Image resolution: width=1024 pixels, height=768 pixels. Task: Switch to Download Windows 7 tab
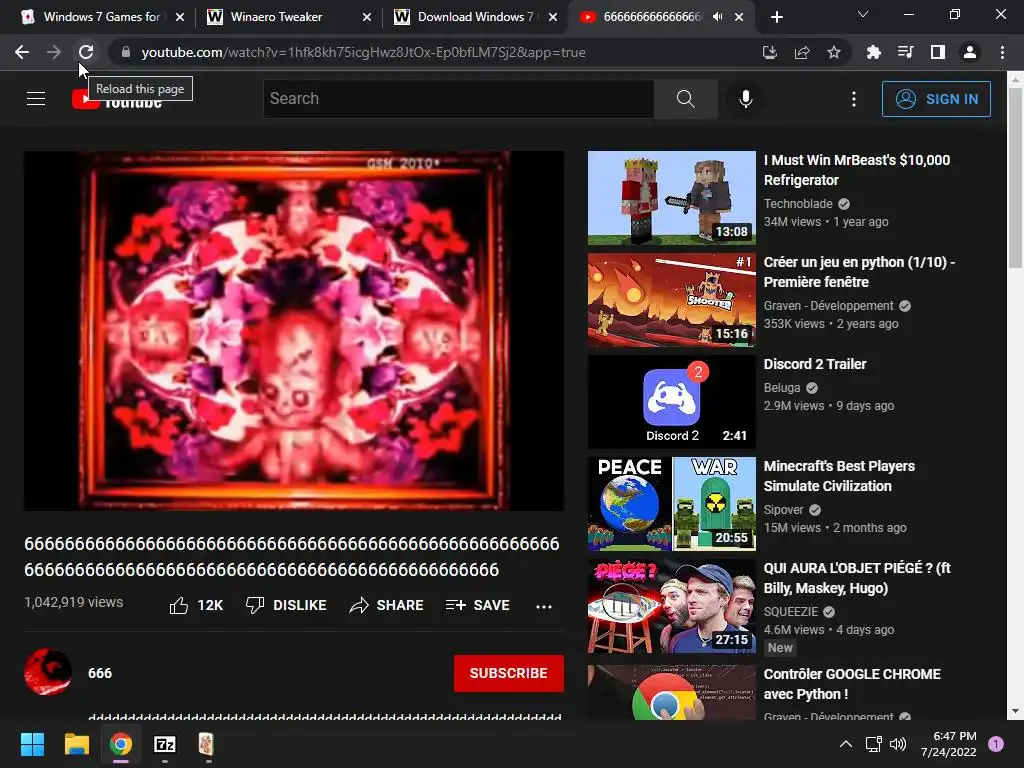pos(467,17)
